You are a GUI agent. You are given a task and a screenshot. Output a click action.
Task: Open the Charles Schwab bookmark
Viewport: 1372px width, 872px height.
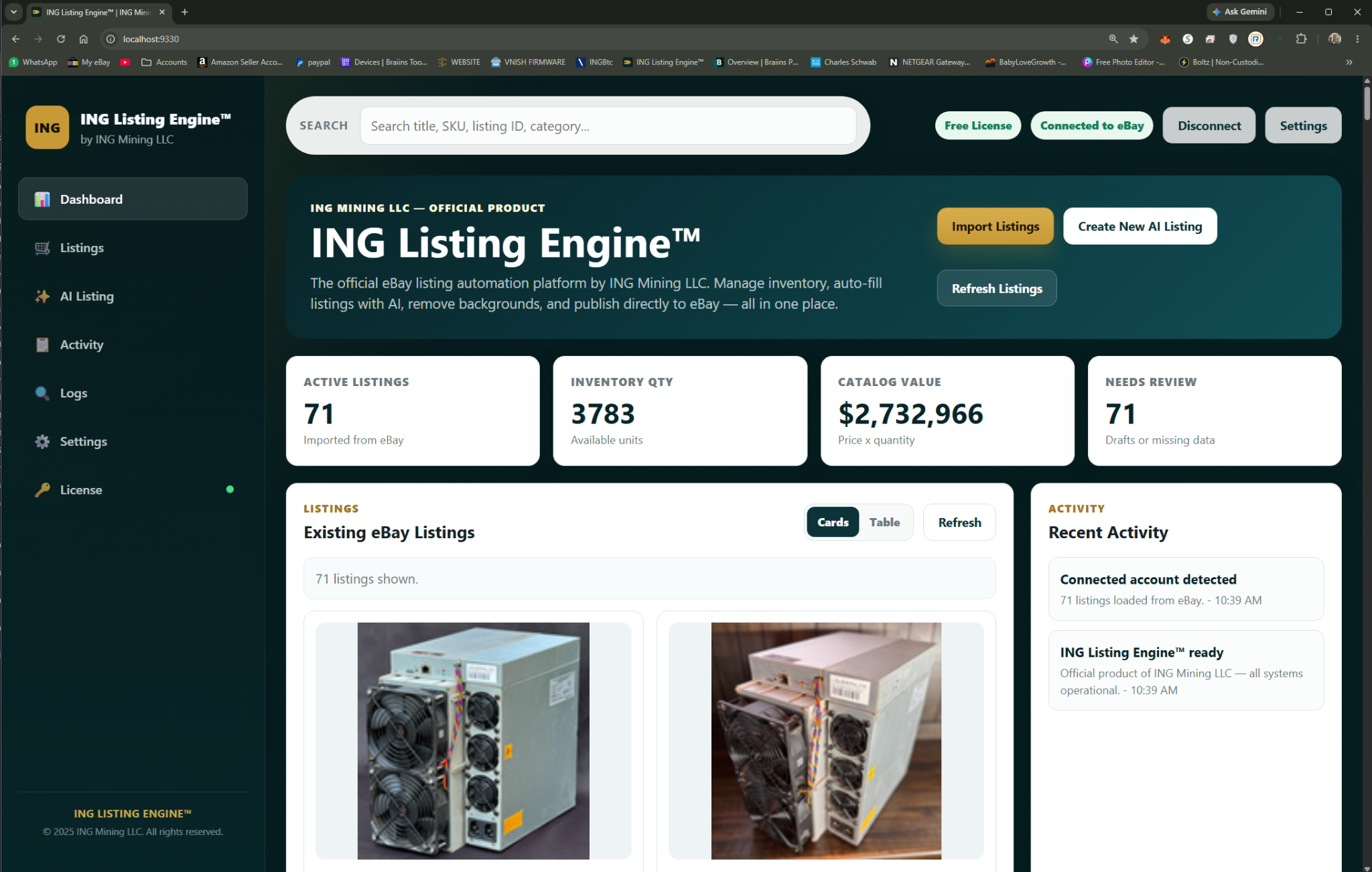click(x=843, y=62)
